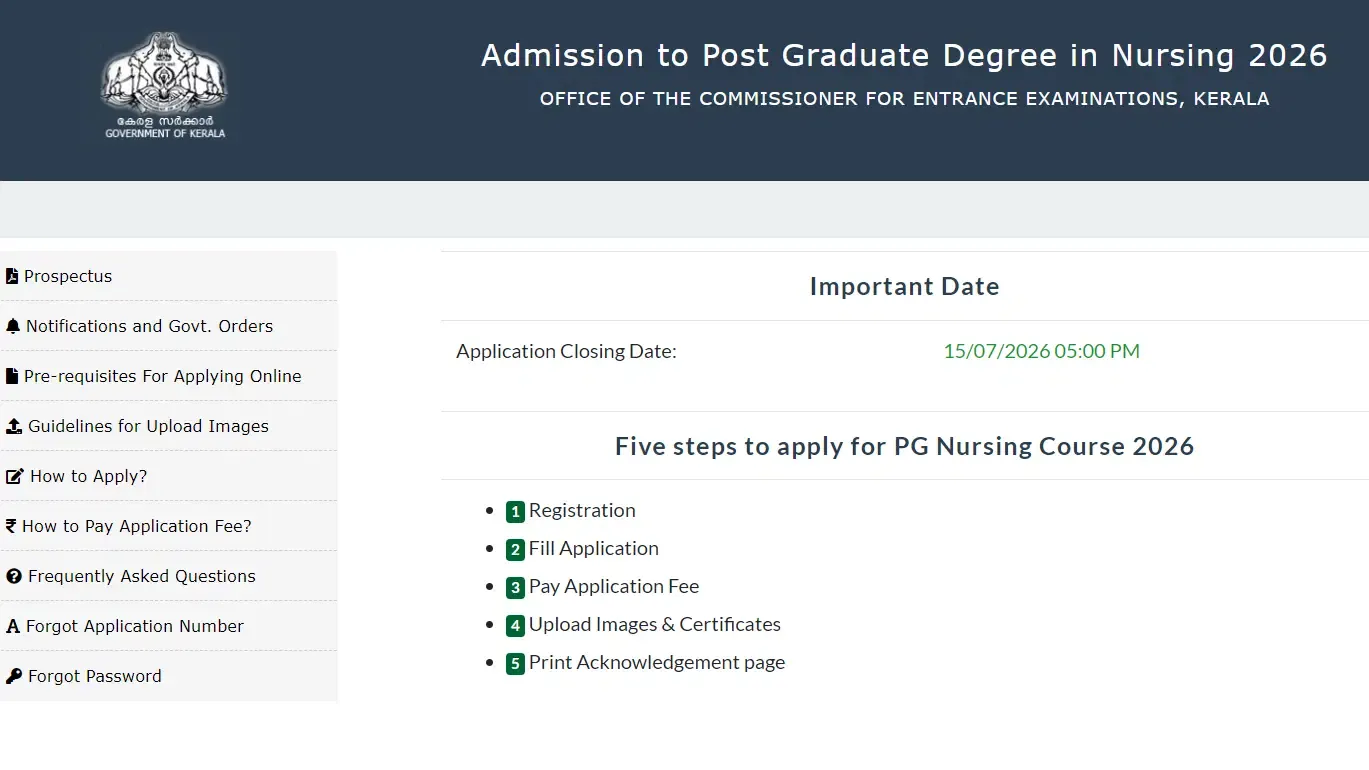Click the file icon beside Pre-requisites
Image resolution: width=1369 pixels, height=770 pixels.
coord(12,376)
